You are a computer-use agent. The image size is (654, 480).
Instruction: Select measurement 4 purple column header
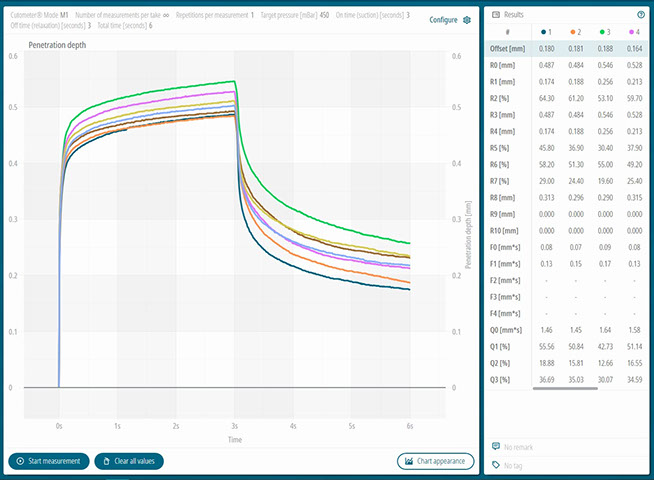coord(635,32)
